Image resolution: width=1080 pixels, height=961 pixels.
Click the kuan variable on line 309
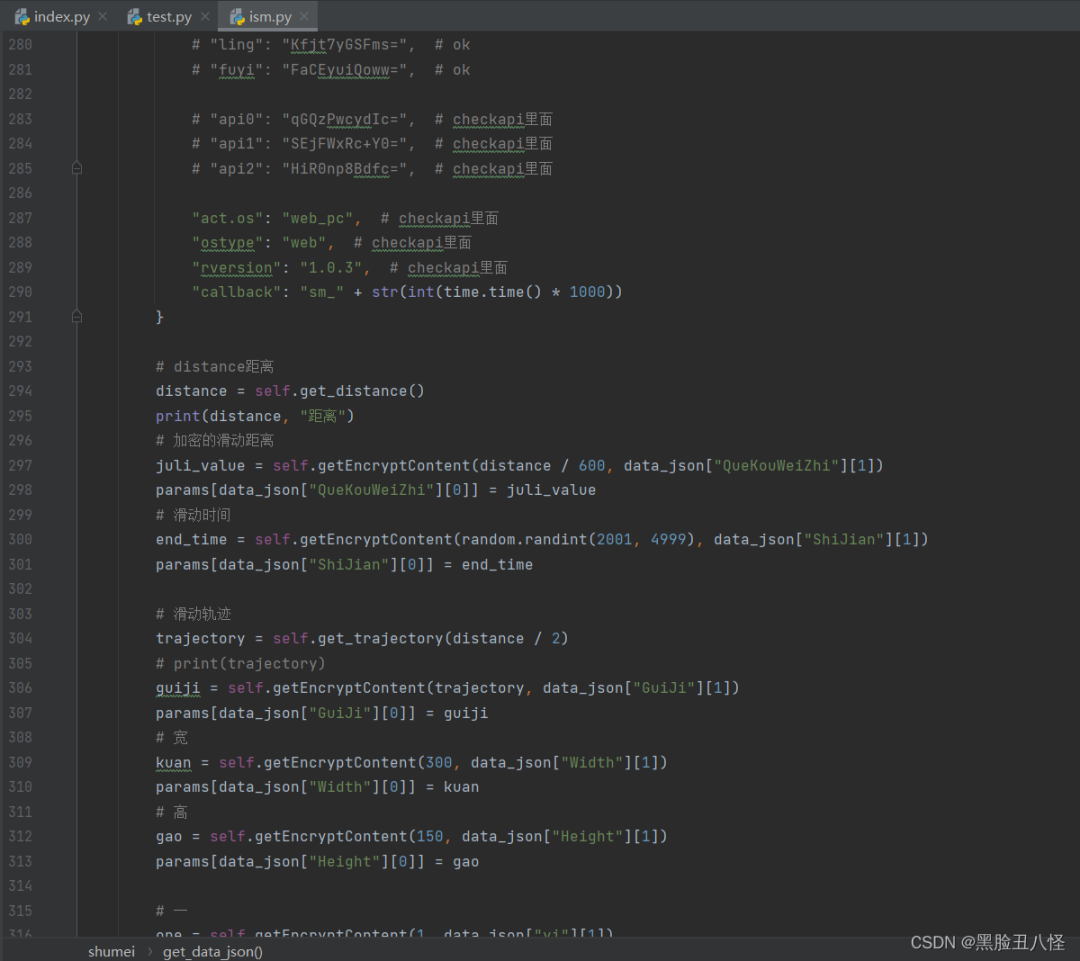tap(173, 763)
